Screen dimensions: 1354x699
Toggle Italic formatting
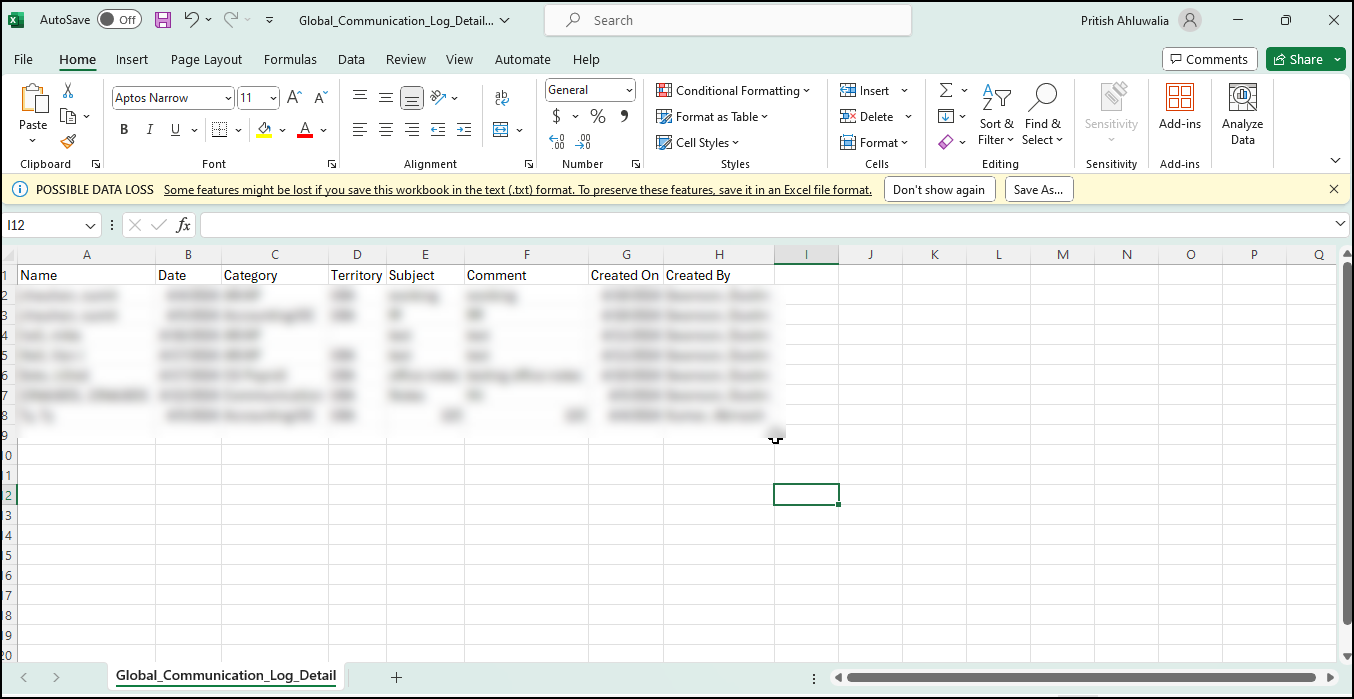pos(150,130)
